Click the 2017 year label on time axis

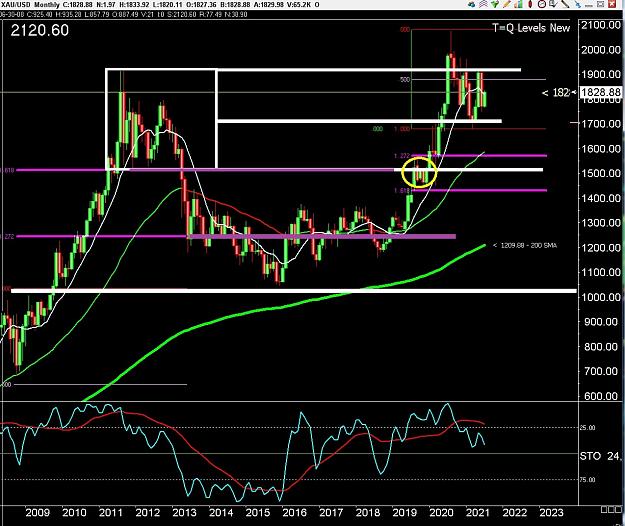pos(331,512)
